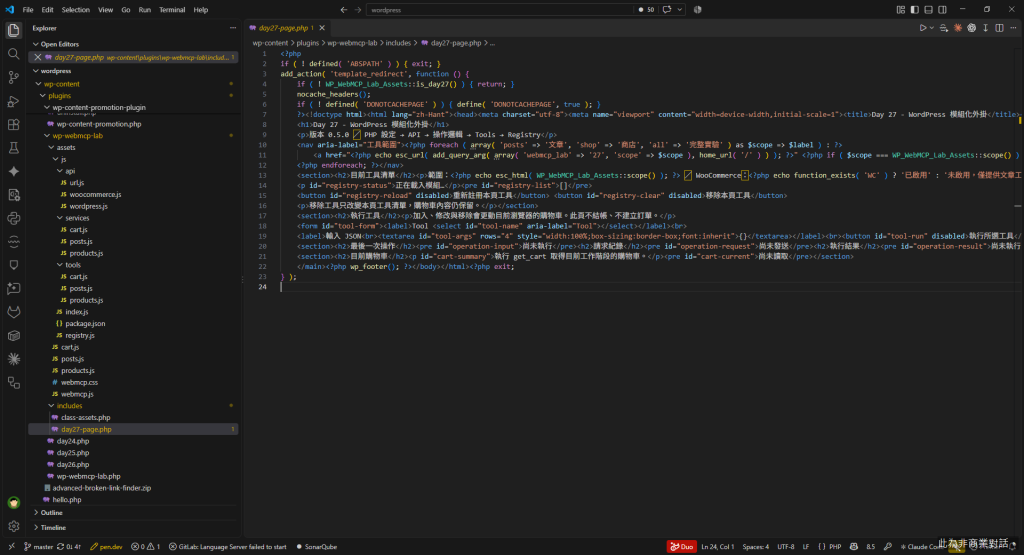Close day27-page.php in Open Editors list
1024x555 pixels.
tap(38, 57)
